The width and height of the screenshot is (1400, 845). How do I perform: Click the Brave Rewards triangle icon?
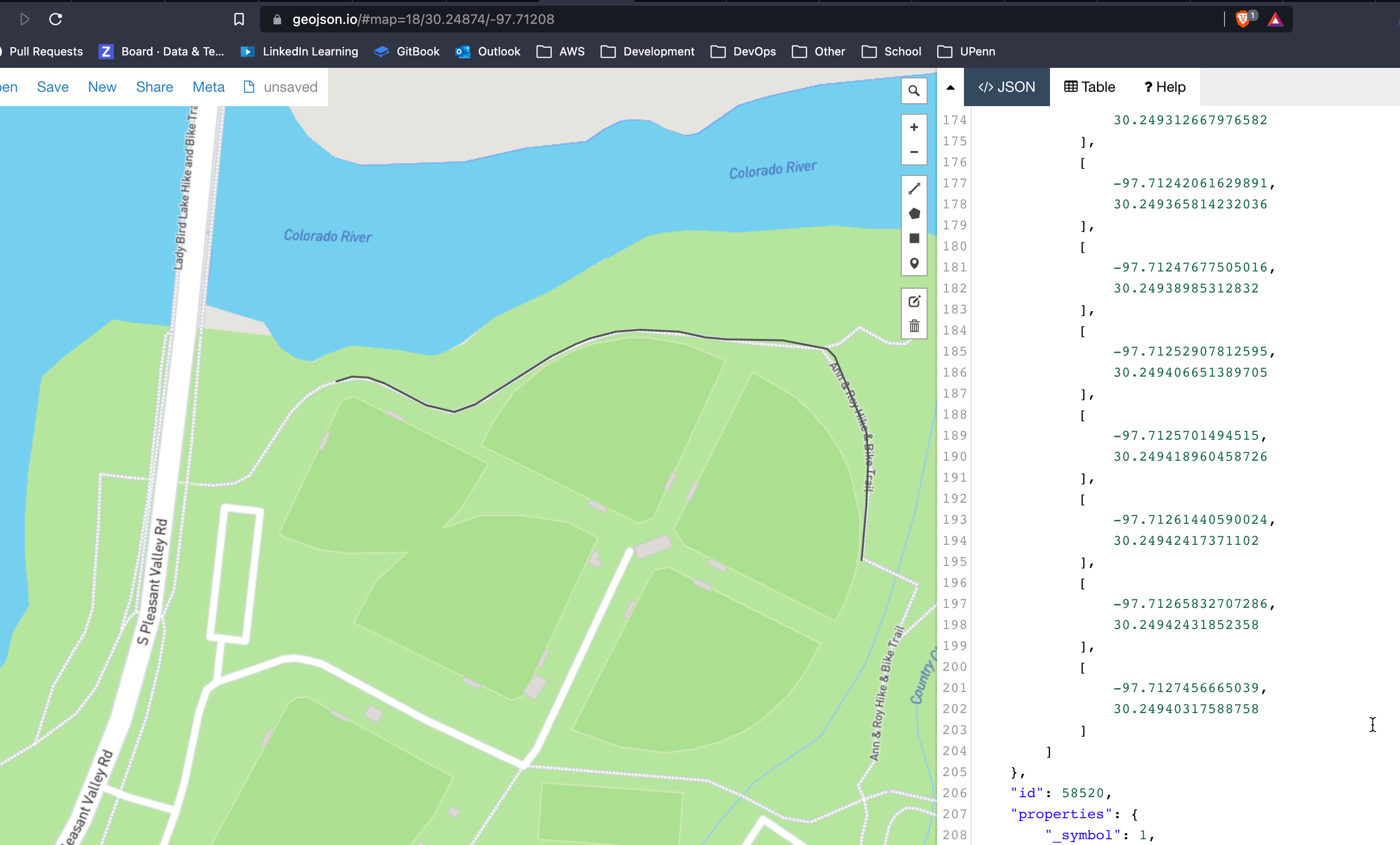pyautogui.click(x=1275, y=20)
